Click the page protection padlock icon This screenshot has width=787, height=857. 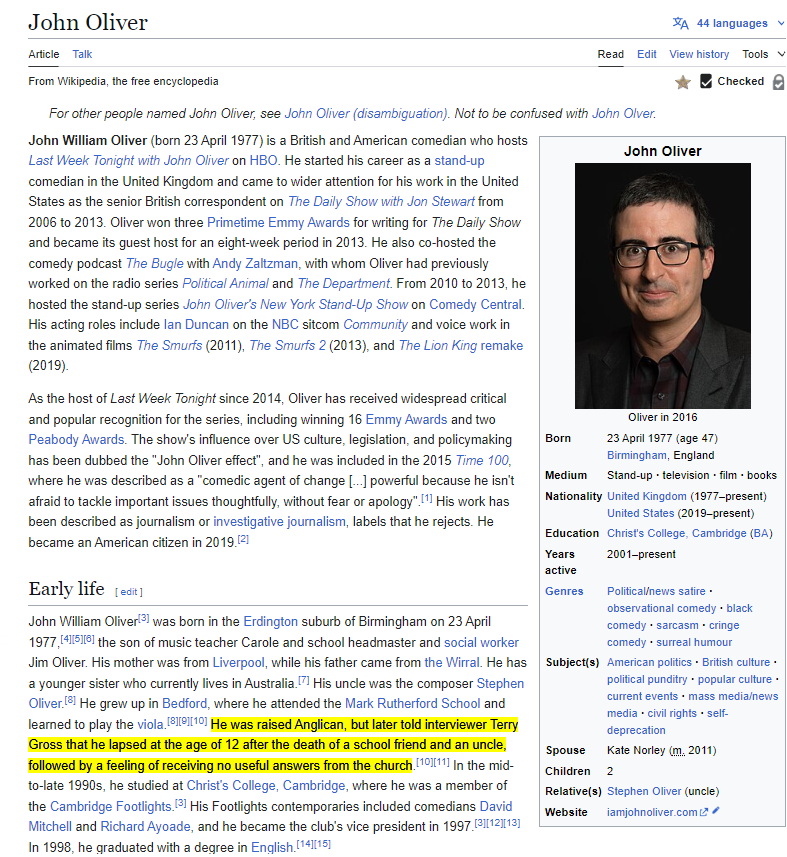pos(778,82)
